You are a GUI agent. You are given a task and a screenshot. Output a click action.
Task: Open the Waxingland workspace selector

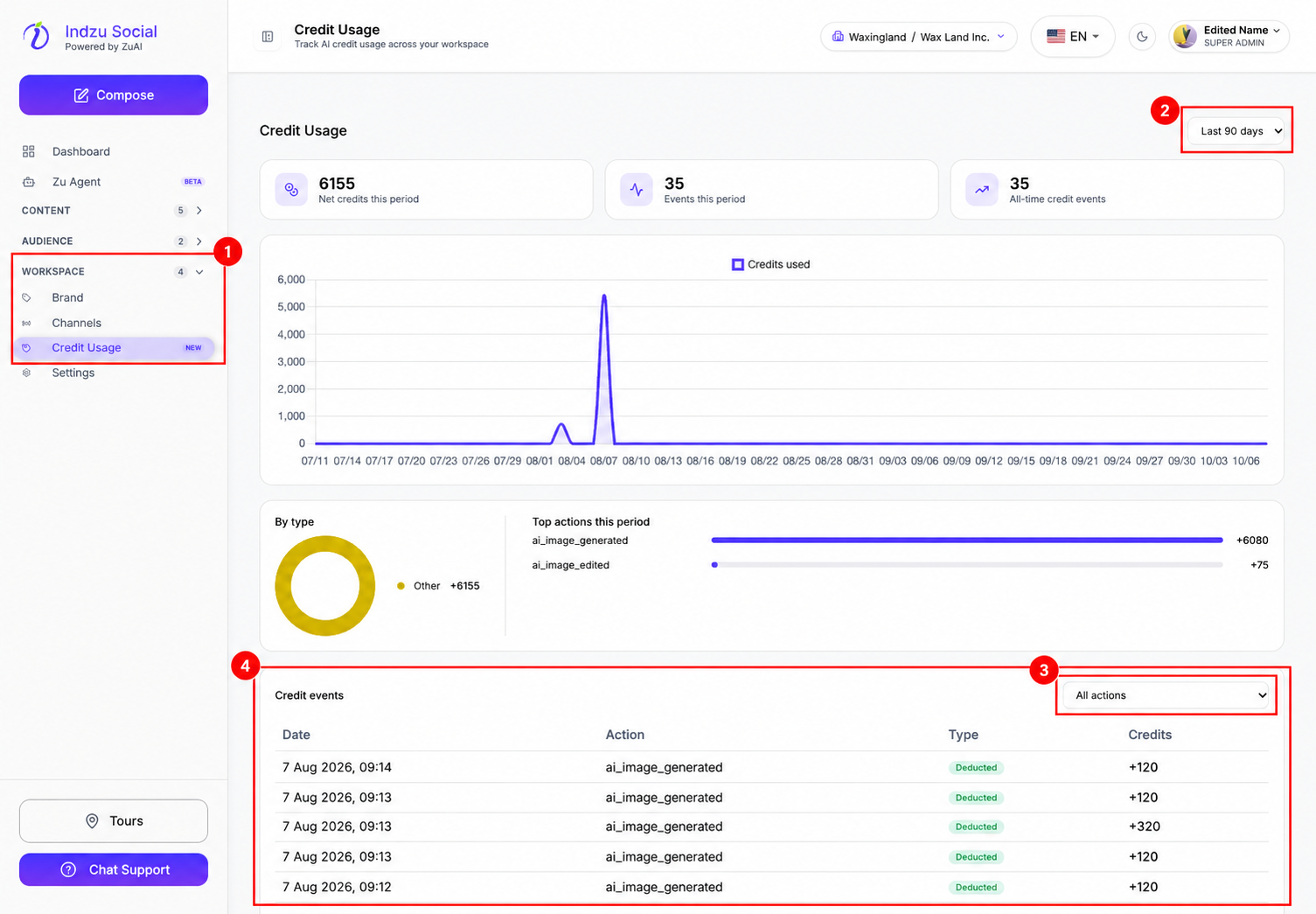pyautogui.click(x=918, y=37)
